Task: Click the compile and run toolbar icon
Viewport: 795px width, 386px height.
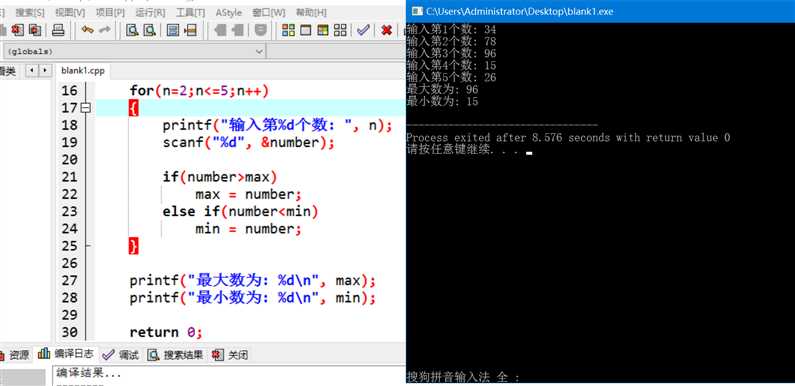Action: 323,30
